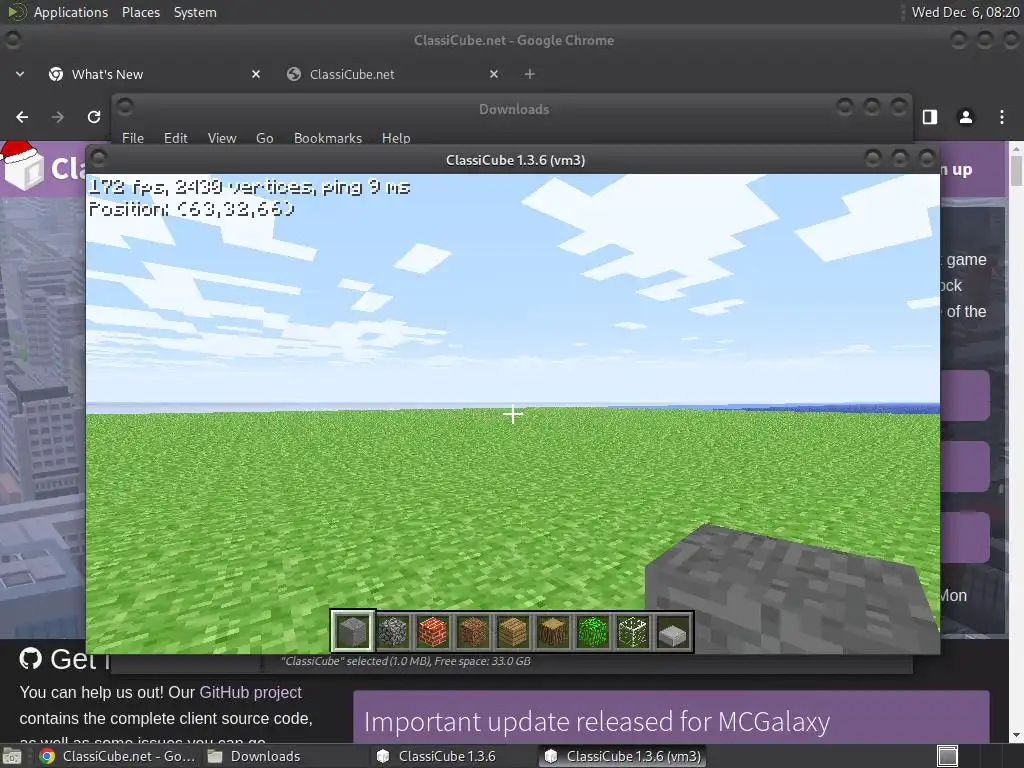Select the wooden planks block in the hotbar

click(513, 631)
